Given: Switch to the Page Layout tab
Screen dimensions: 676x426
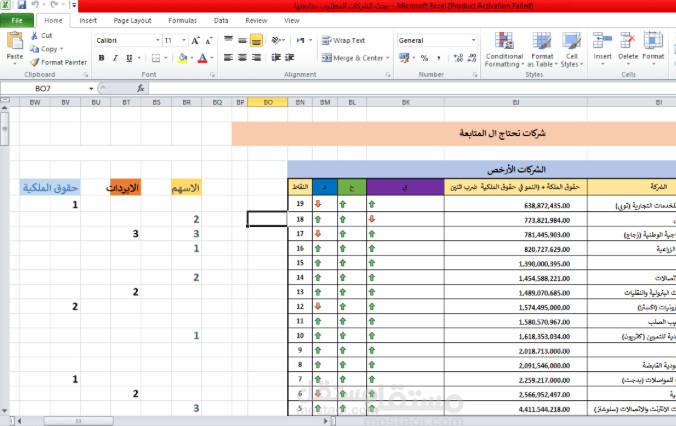Looking at the screenshot, I should point(132,20).
